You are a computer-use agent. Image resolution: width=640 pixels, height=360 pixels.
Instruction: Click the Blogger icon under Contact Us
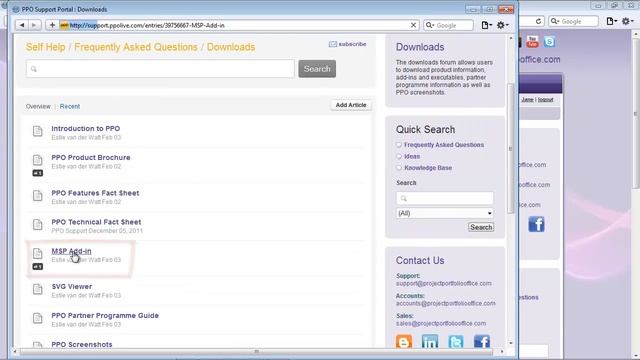tap(404, 341)
